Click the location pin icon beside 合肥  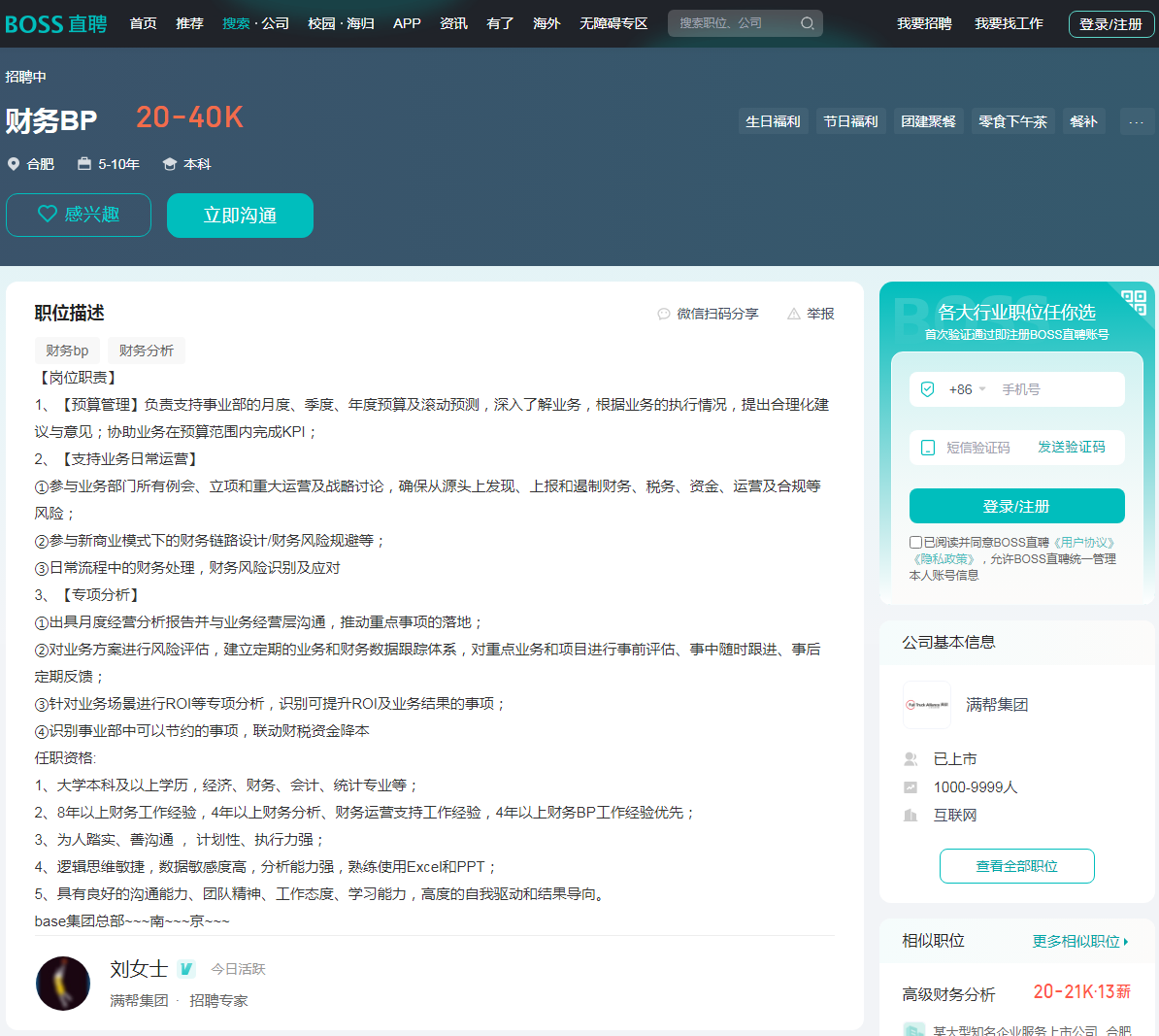(13, 164)
